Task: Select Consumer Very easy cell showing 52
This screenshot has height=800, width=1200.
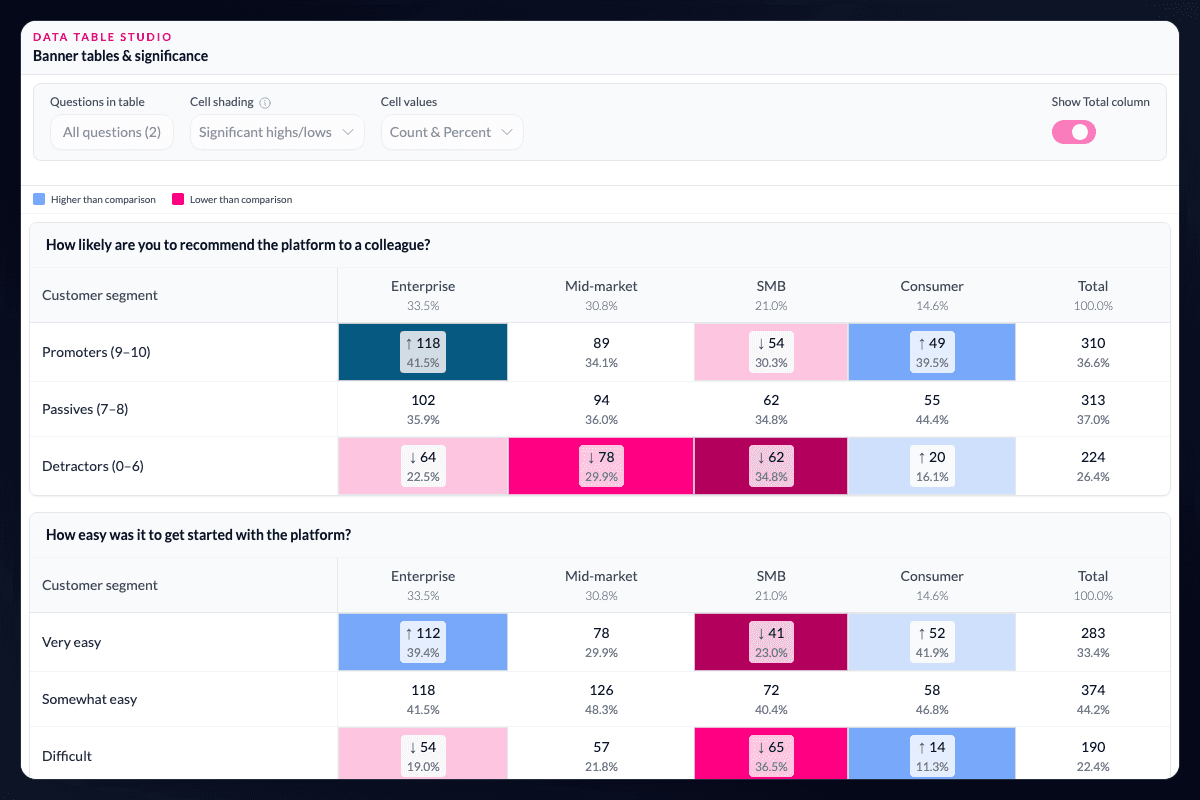Action: 932,642
